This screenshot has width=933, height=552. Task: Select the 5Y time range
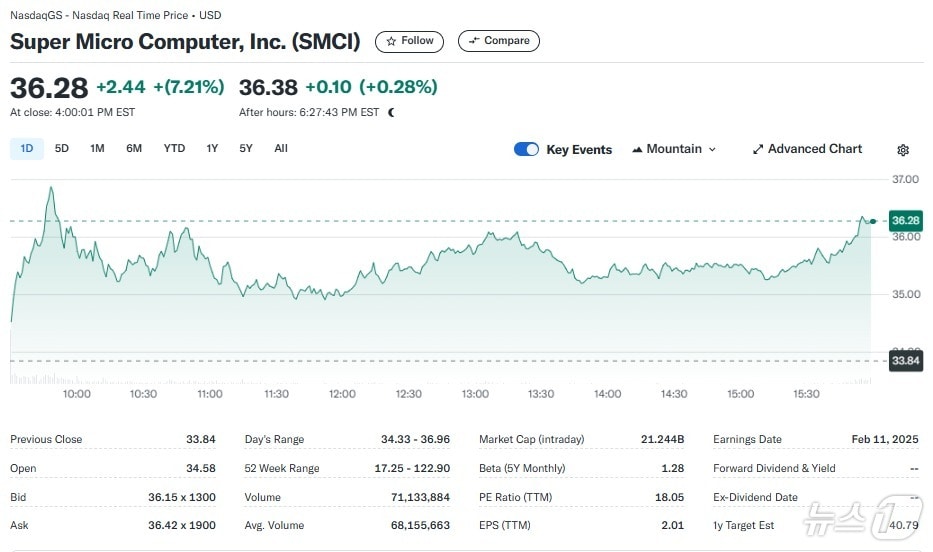[246, 148]
